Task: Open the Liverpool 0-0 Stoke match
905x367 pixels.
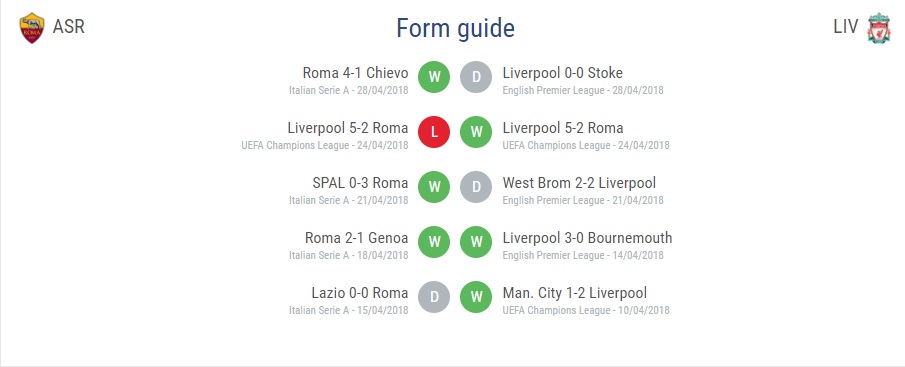Action: pos(563,73)
